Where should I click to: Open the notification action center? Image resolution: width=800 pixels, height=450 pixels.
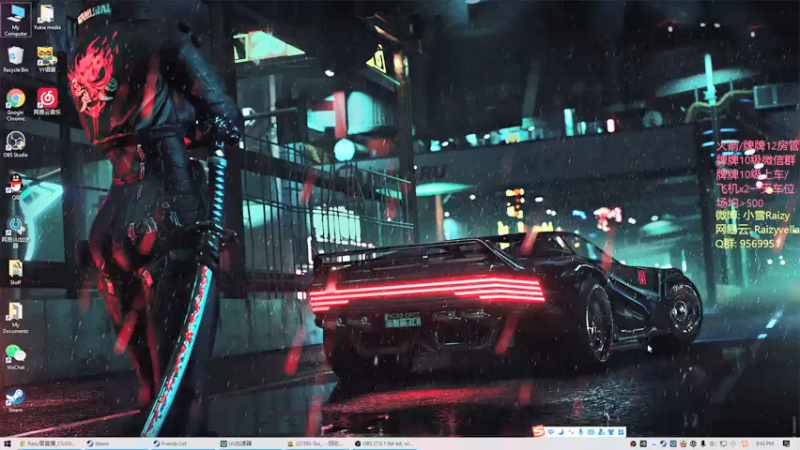786,444
